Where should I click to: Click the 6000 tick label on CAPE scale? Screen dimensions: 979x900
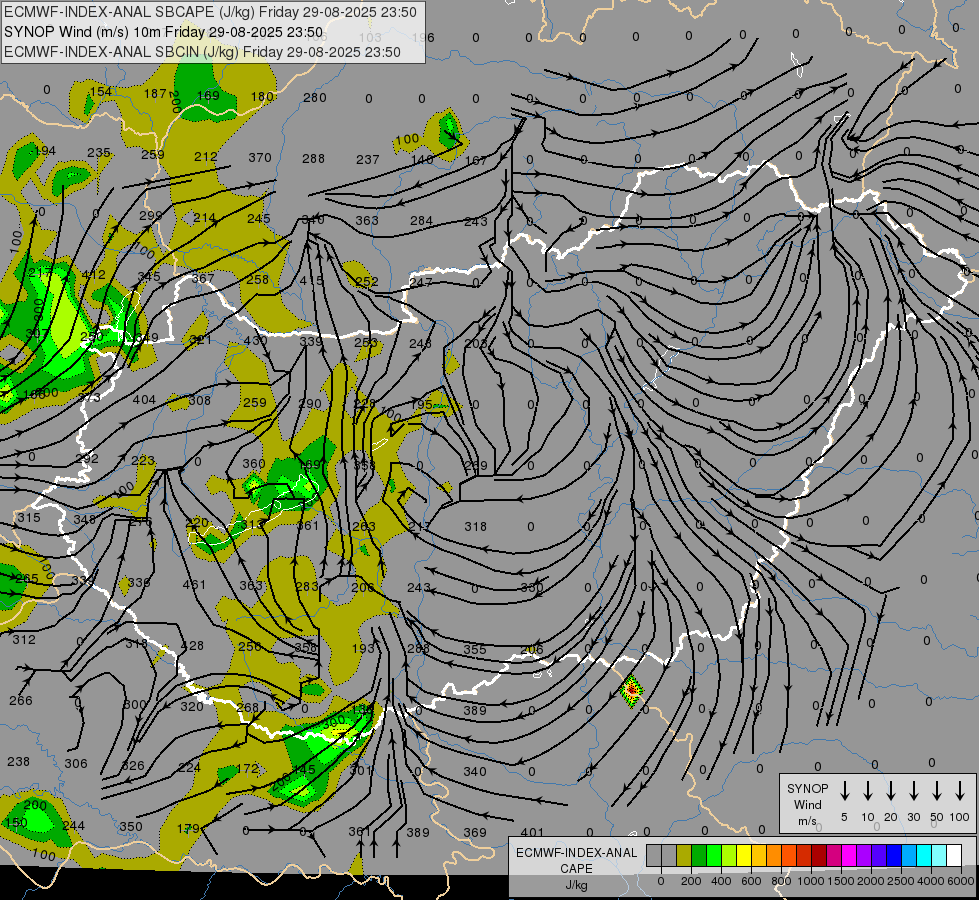coord(962,881)
